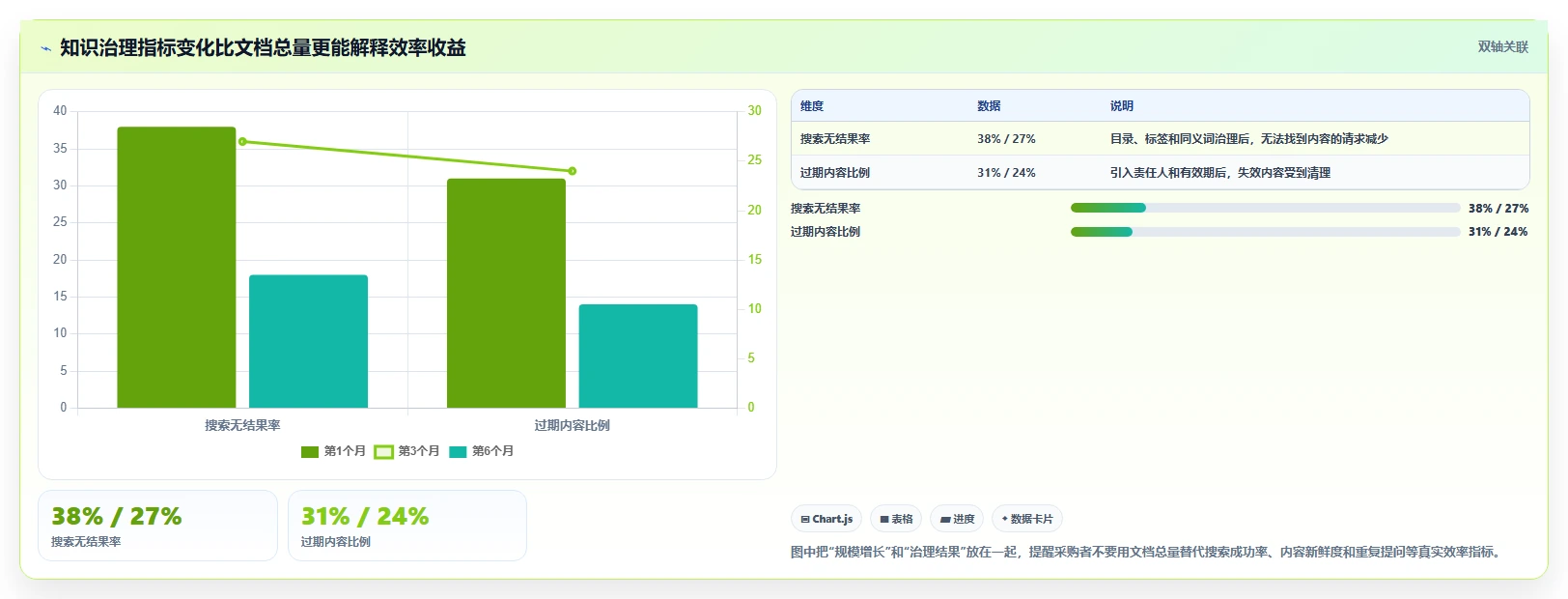This screenshot has height=599, width=1568.
Task: Click the 进度 tag chip
Action: [957, 519]
